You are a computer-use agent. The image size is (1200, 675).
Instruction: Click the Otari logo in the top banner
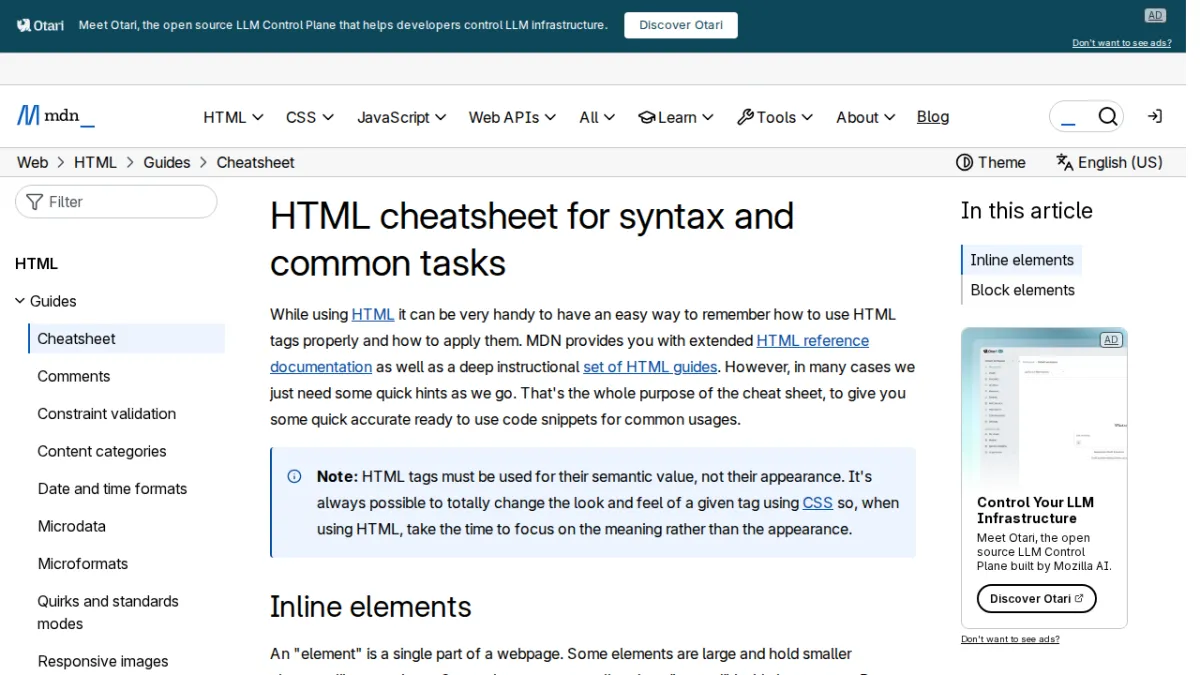pyautogui.click(x=40, y=25)
